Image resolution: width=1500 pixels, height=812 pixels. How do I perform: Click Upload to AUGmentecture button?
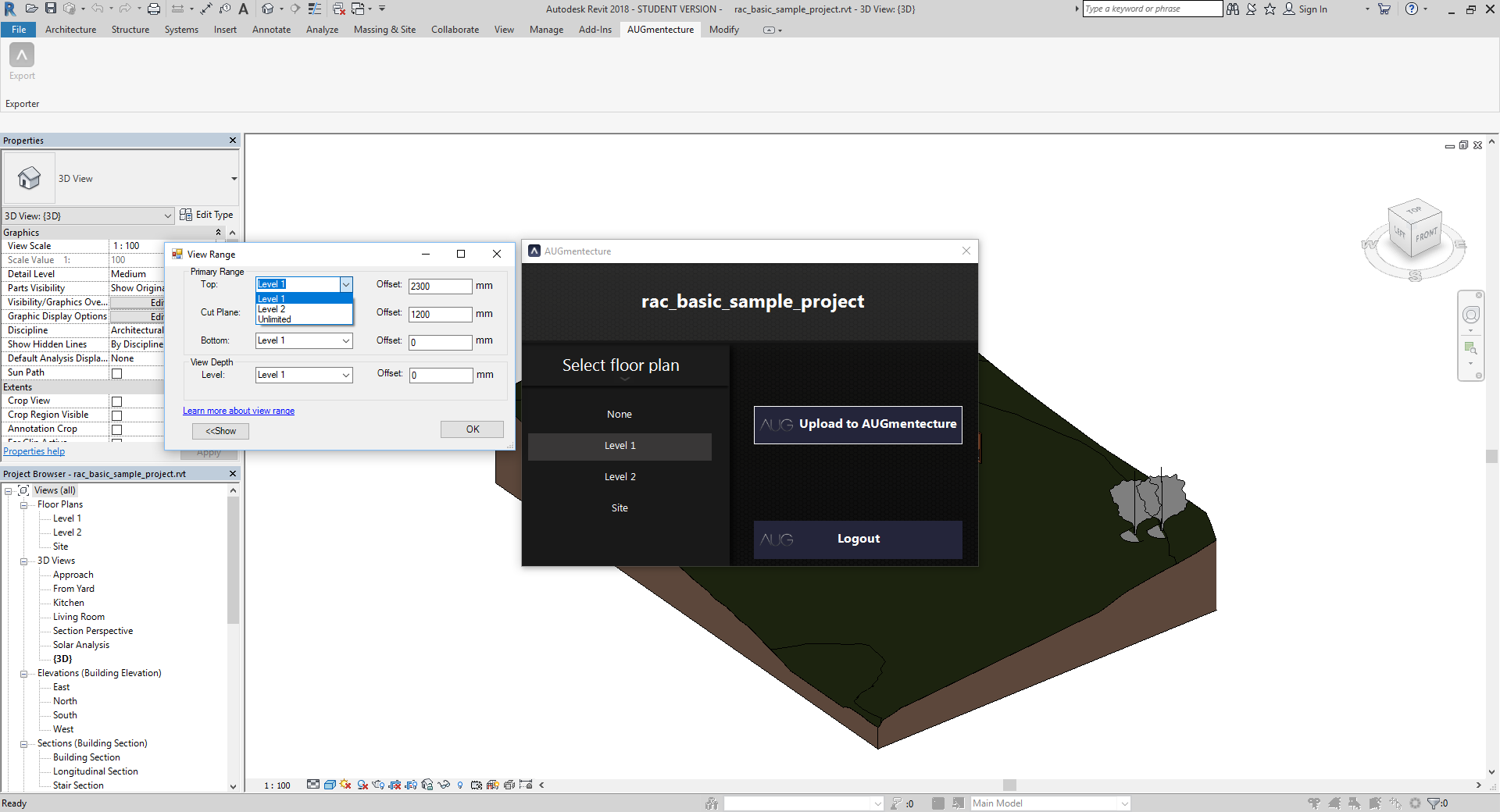[x=858, y=425]
